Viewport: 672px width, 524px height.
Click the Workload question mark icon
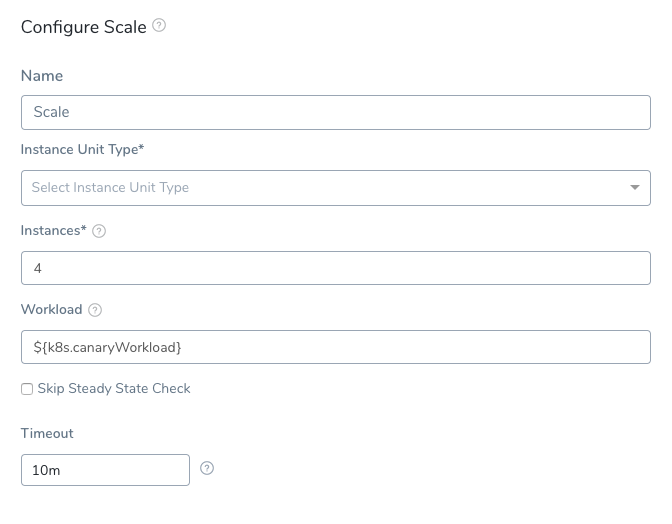(x=95, y=310)
